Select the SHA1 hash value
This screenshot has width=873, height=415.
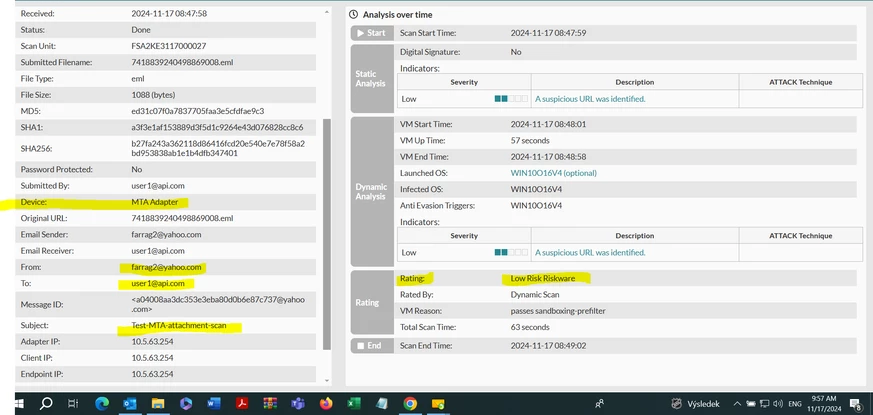(217, 128)
